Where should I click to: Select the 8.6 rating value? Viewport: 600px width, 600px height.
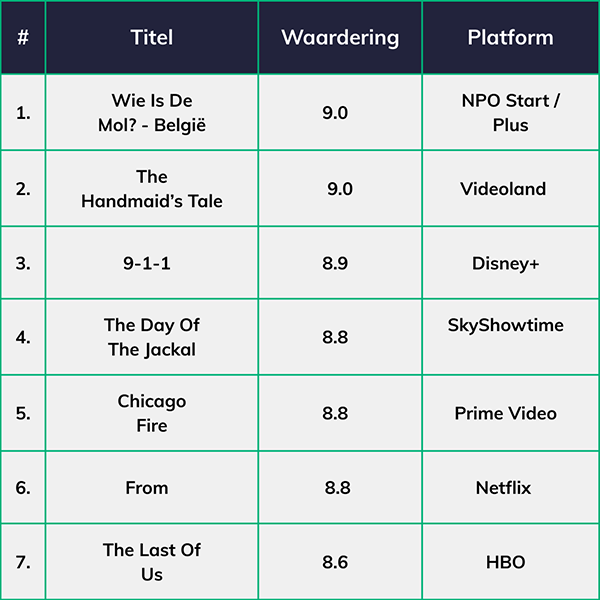click(x=335, y=562)
